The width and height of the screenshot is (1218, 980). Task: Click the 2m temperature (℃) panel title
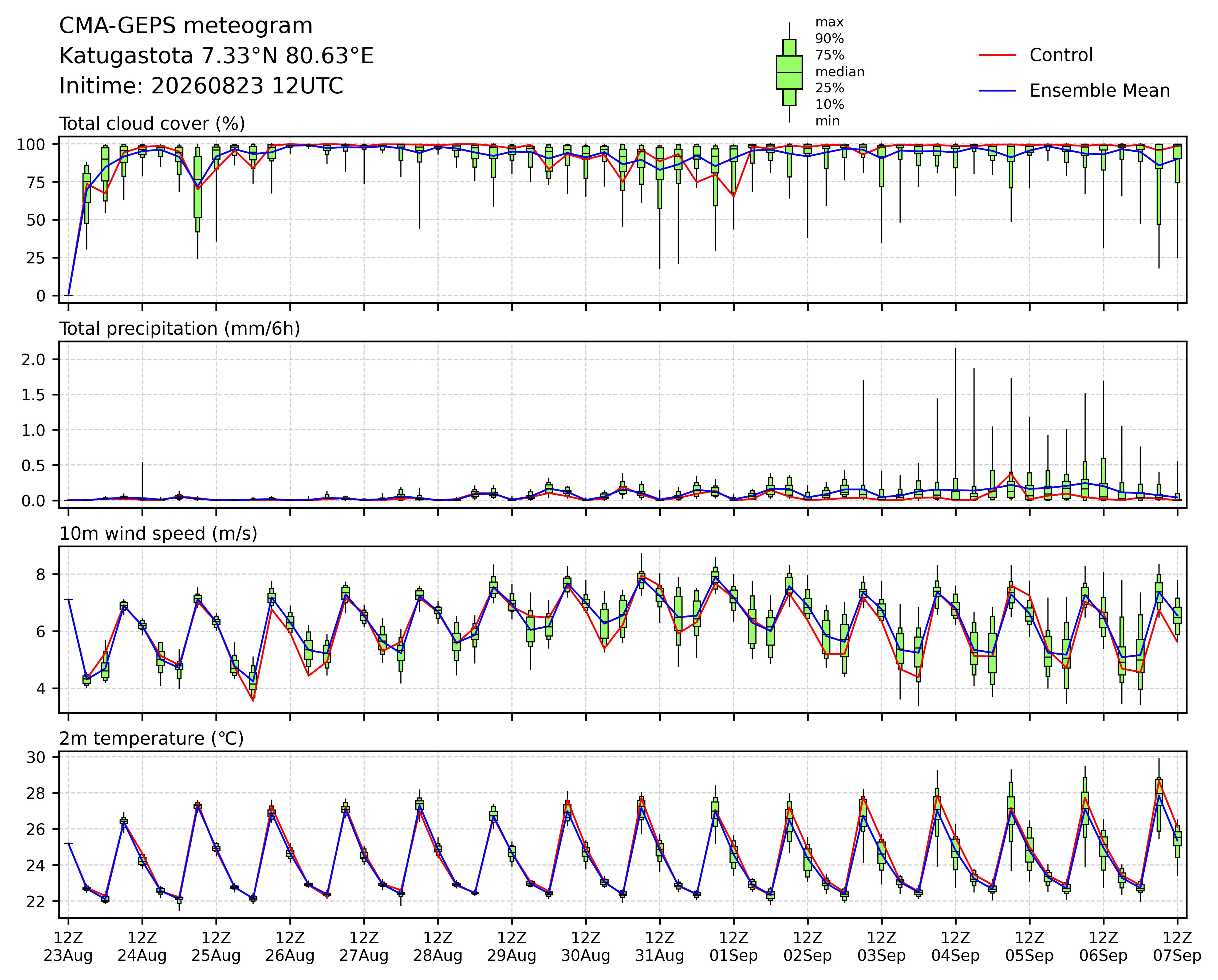(x=151, y=739)
